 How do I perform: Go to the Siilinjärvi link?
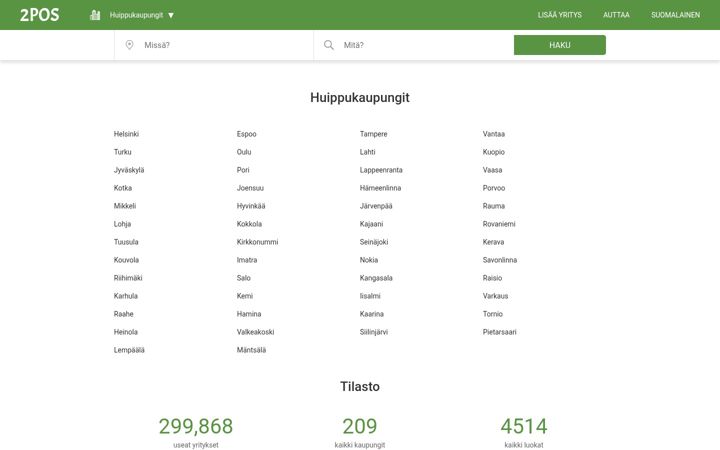(x=374, y=332)
